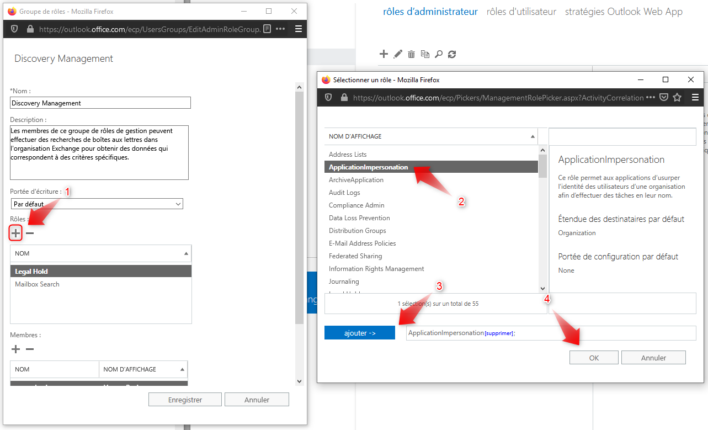Click scroll-up arrow in Discovery Management form
The height and width of the screenshot is (430, 708).
click(299, 87)
